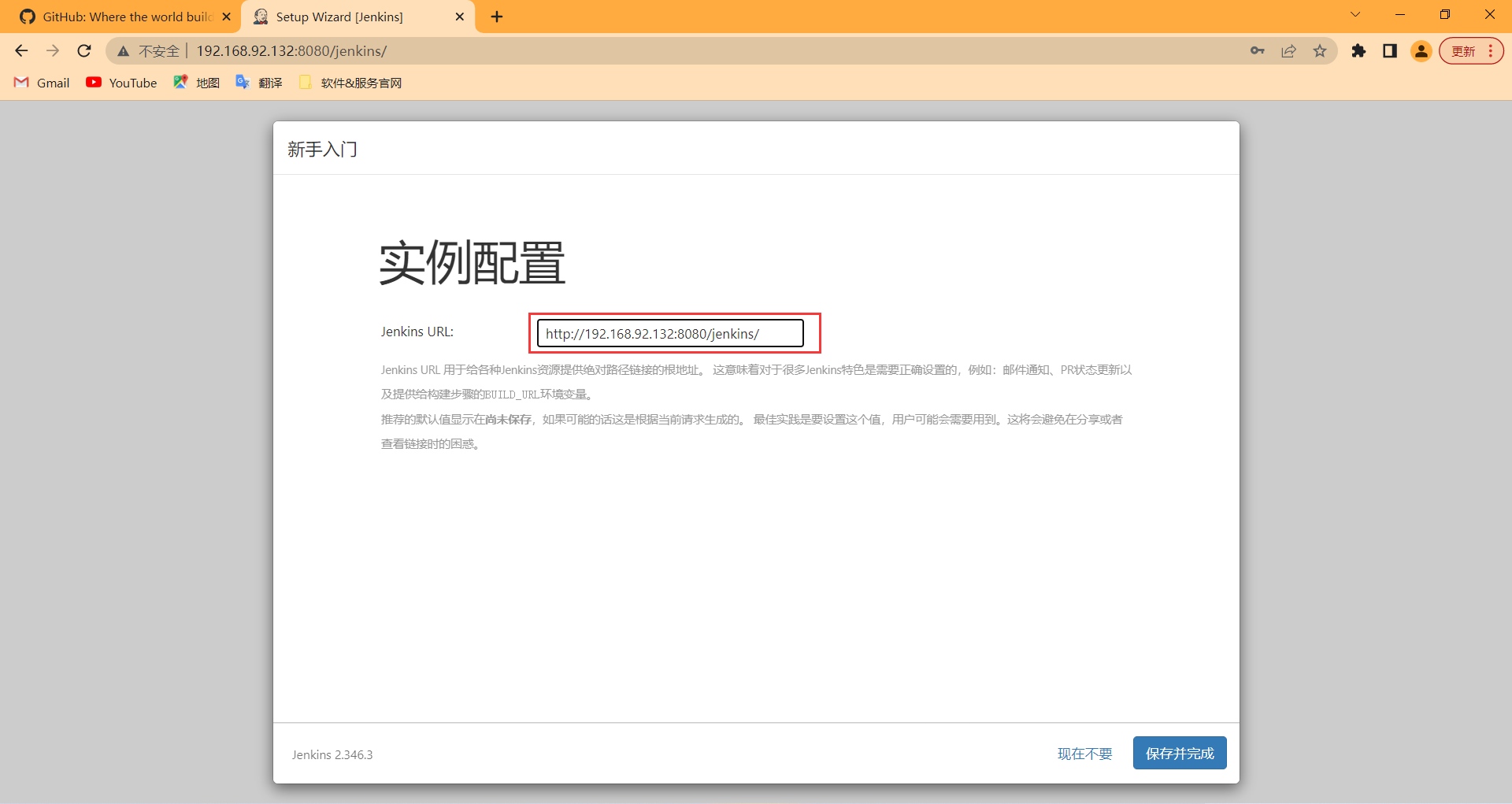Close the GitHub tab

(227, 17)
